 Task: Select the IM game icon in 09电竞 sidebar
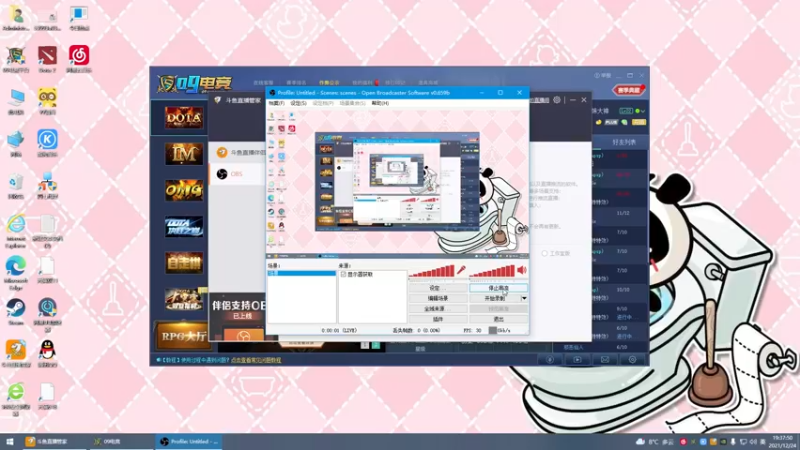point(184,154)
